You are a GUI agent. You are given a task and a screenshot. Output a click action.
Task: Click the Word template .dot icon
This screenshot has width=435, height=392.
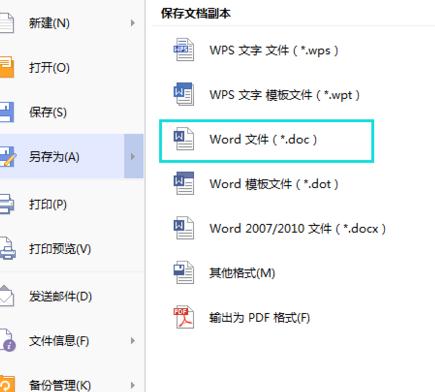(x=184, y=183)
